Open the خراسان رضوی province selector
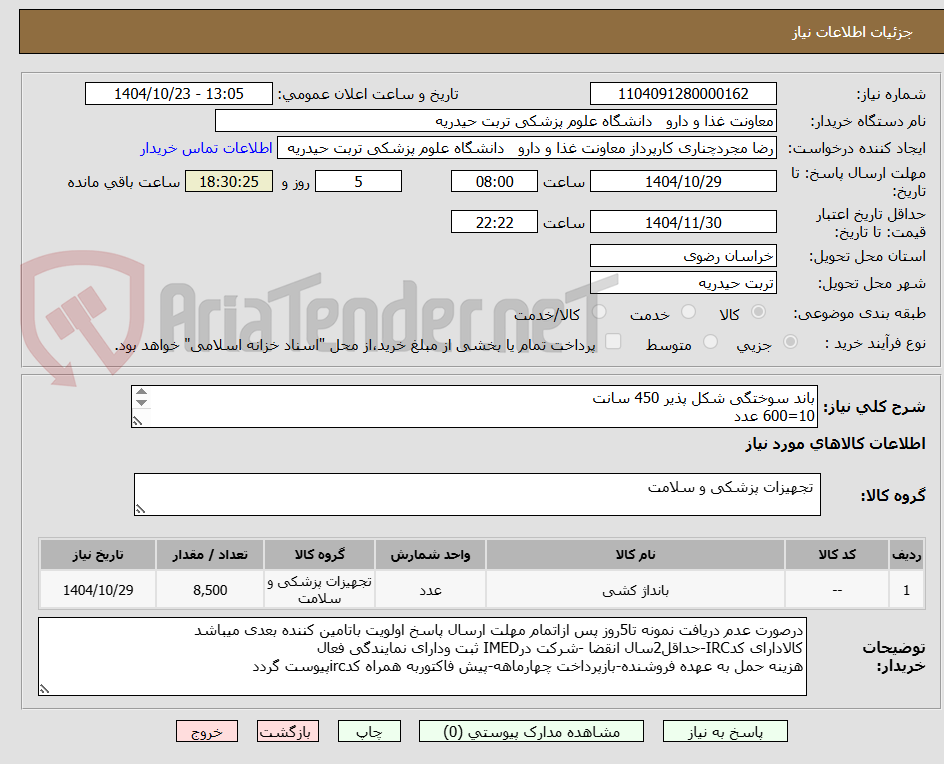This screenshot has width=944, height=764. click(x=683, y=255)
